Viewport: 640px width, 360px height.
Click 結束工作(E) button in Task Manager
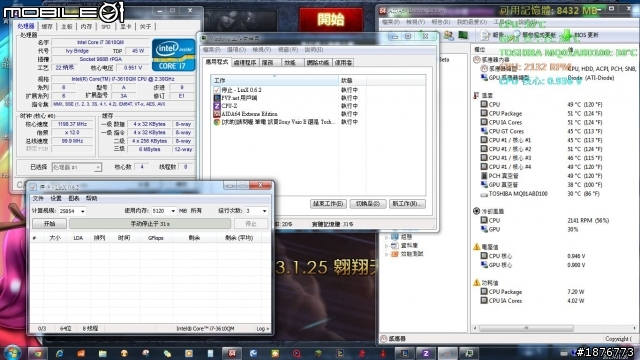(329, 204)
